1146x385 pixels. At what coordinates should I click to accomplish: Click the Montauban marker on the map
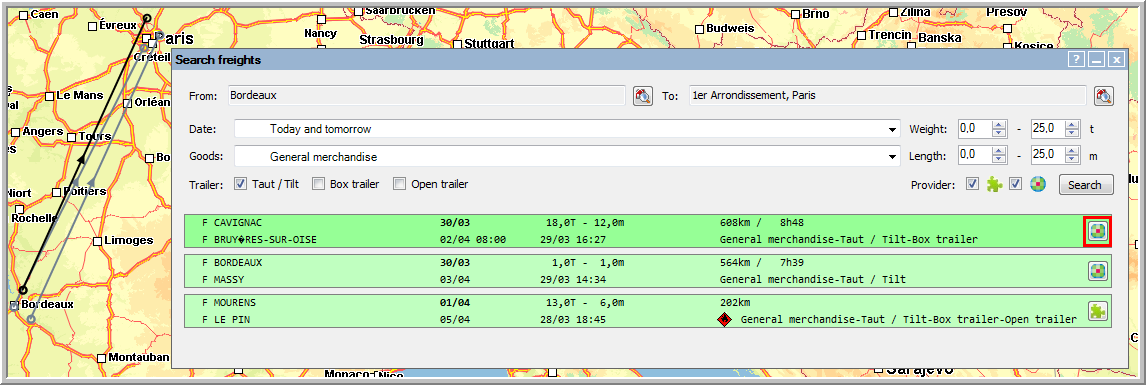click(102, 358)
